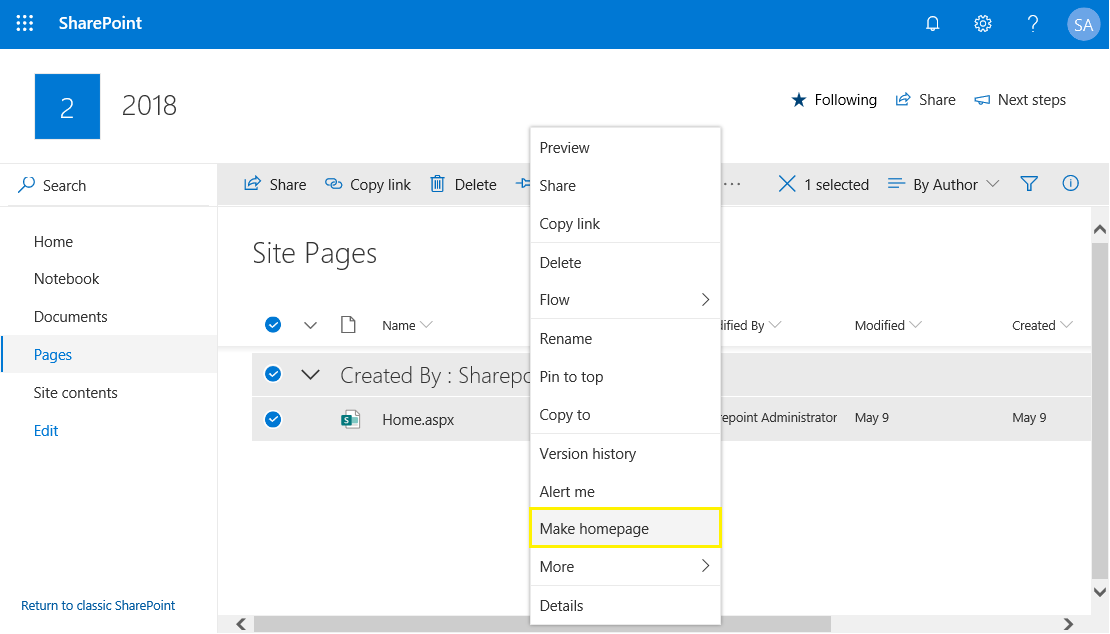Collapse the Created By SharePoint group chevron

point(310,374)
